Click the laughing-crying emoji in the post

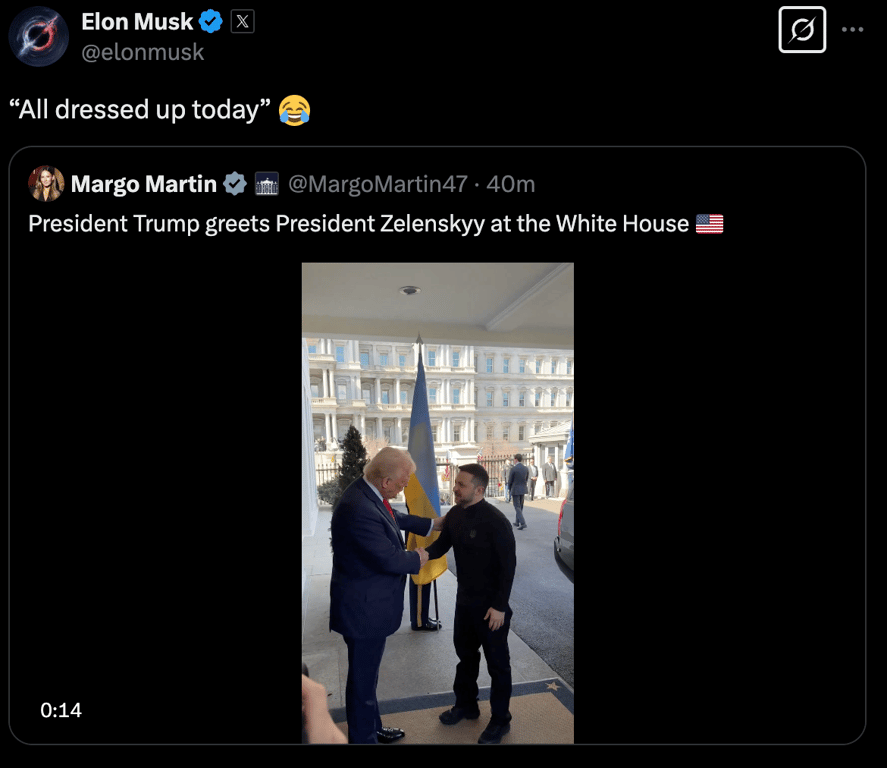[x=294, y=109]
